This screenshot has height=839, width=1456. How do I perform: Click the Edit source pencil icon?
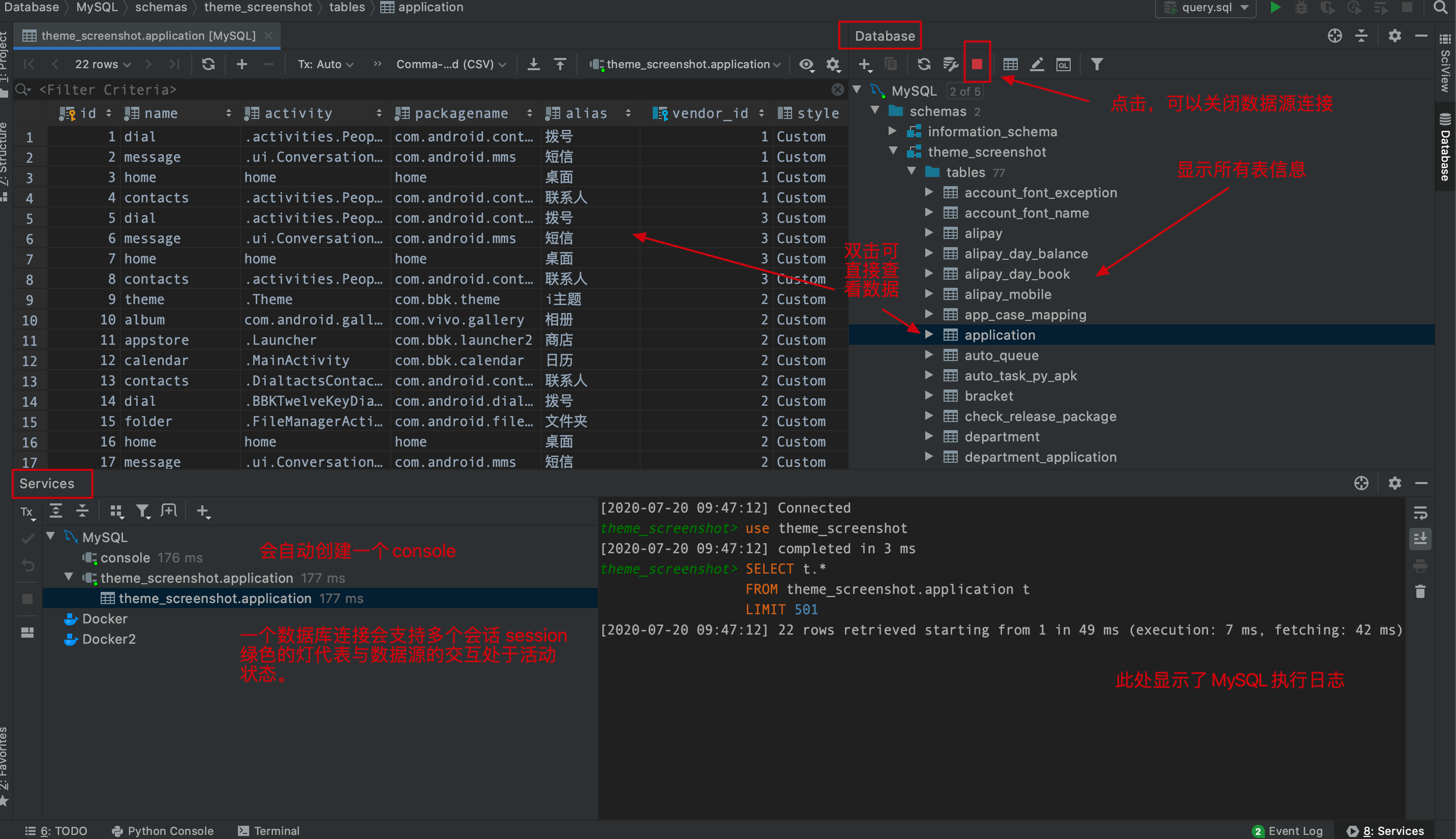click(x=1037, y=64)
